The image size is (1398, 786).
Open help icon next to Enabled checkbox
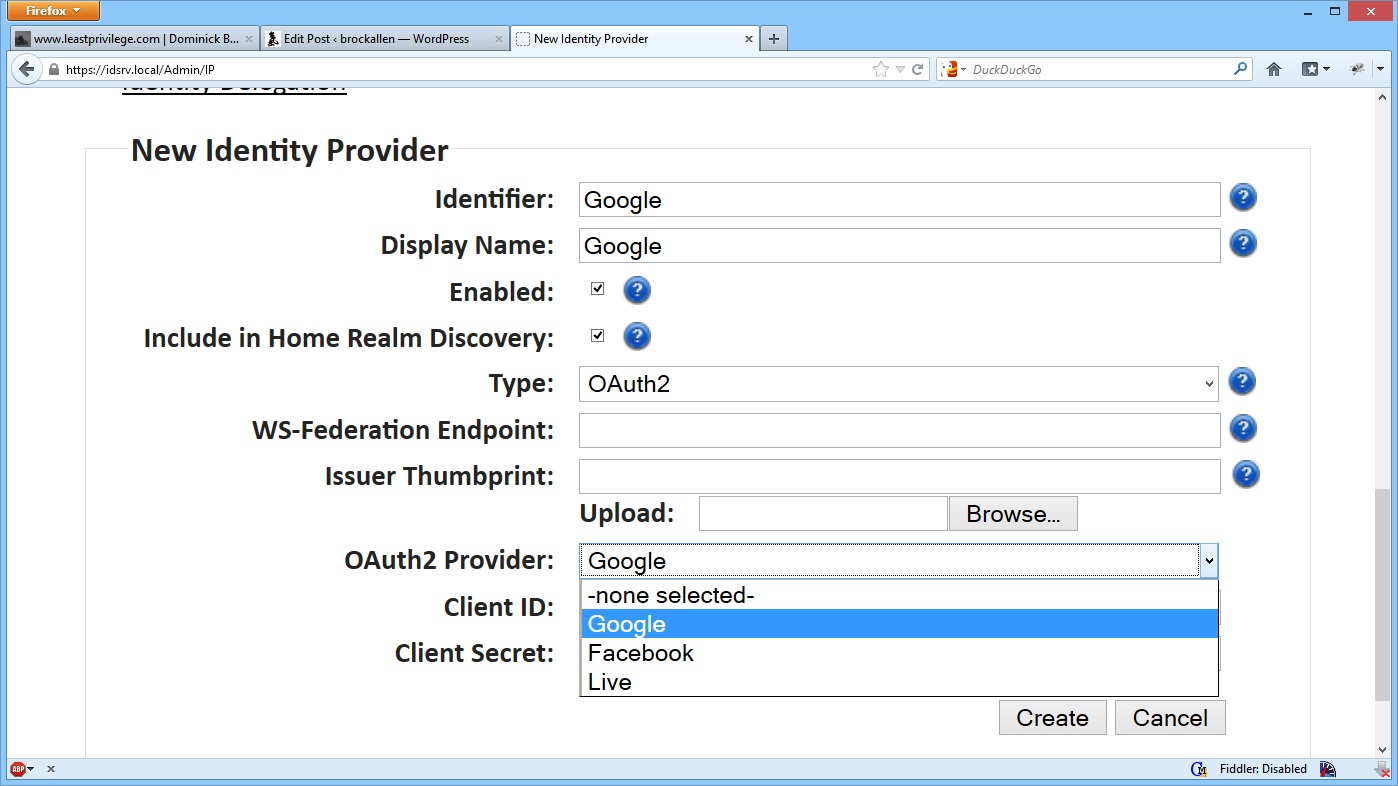pos(637,291)
